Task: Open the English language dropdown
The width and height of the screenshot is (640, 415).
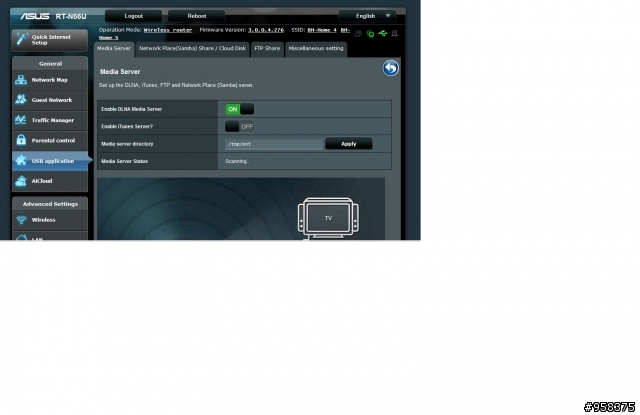Action: click(x=367, y=16)
